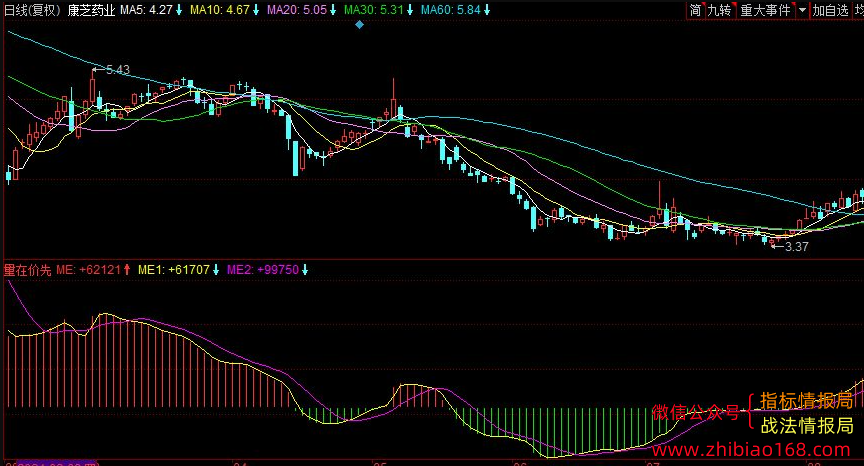Select the 康芝药业 stock name
This screenshot has height=466, width=864.
click(91, 10)
